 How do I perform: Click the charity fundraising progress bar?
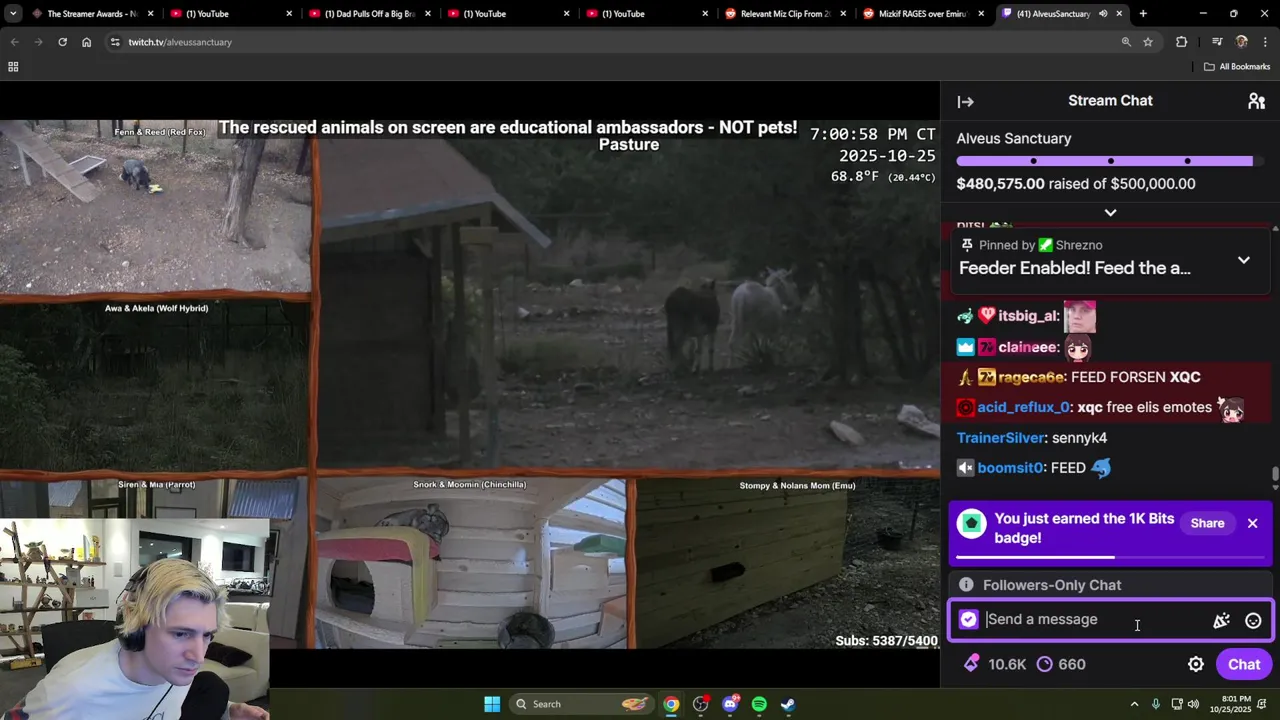[x=1110, y=161]
